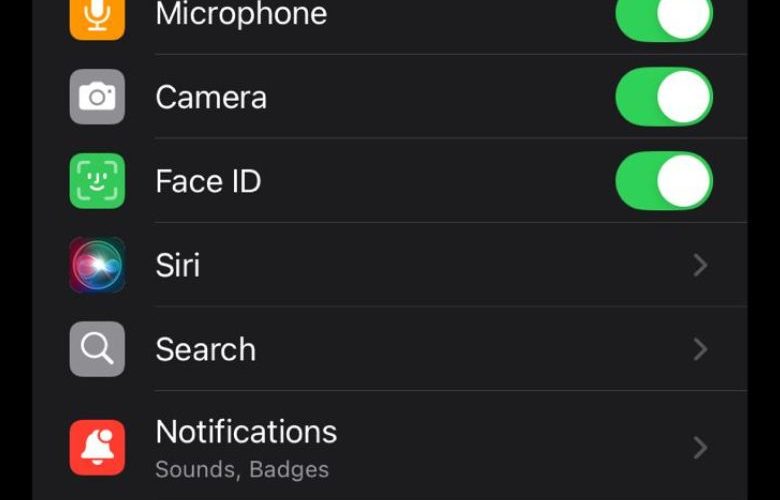This screenshot has height=500, width=780.
Task: Open the Notifications settings label
Action: 246,432
